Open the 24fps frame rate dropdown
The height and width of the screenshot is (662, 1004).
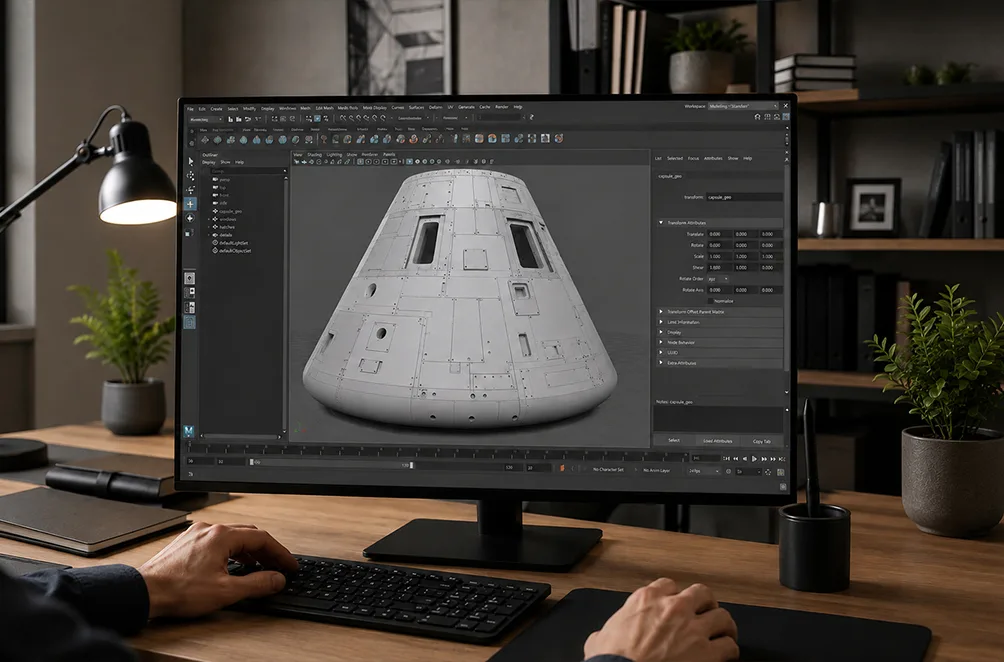pyautogui.click(x=704, y=471)
